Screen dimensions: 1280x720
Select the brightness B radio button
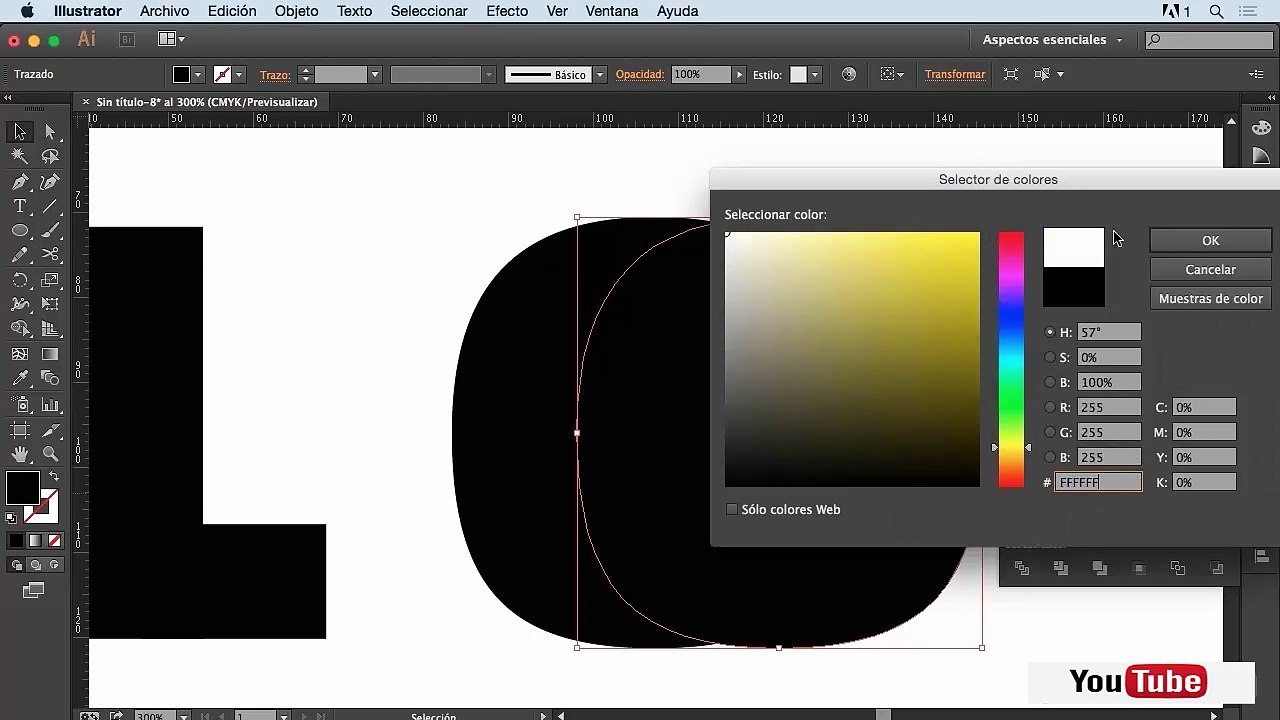tap(1050, 382)
